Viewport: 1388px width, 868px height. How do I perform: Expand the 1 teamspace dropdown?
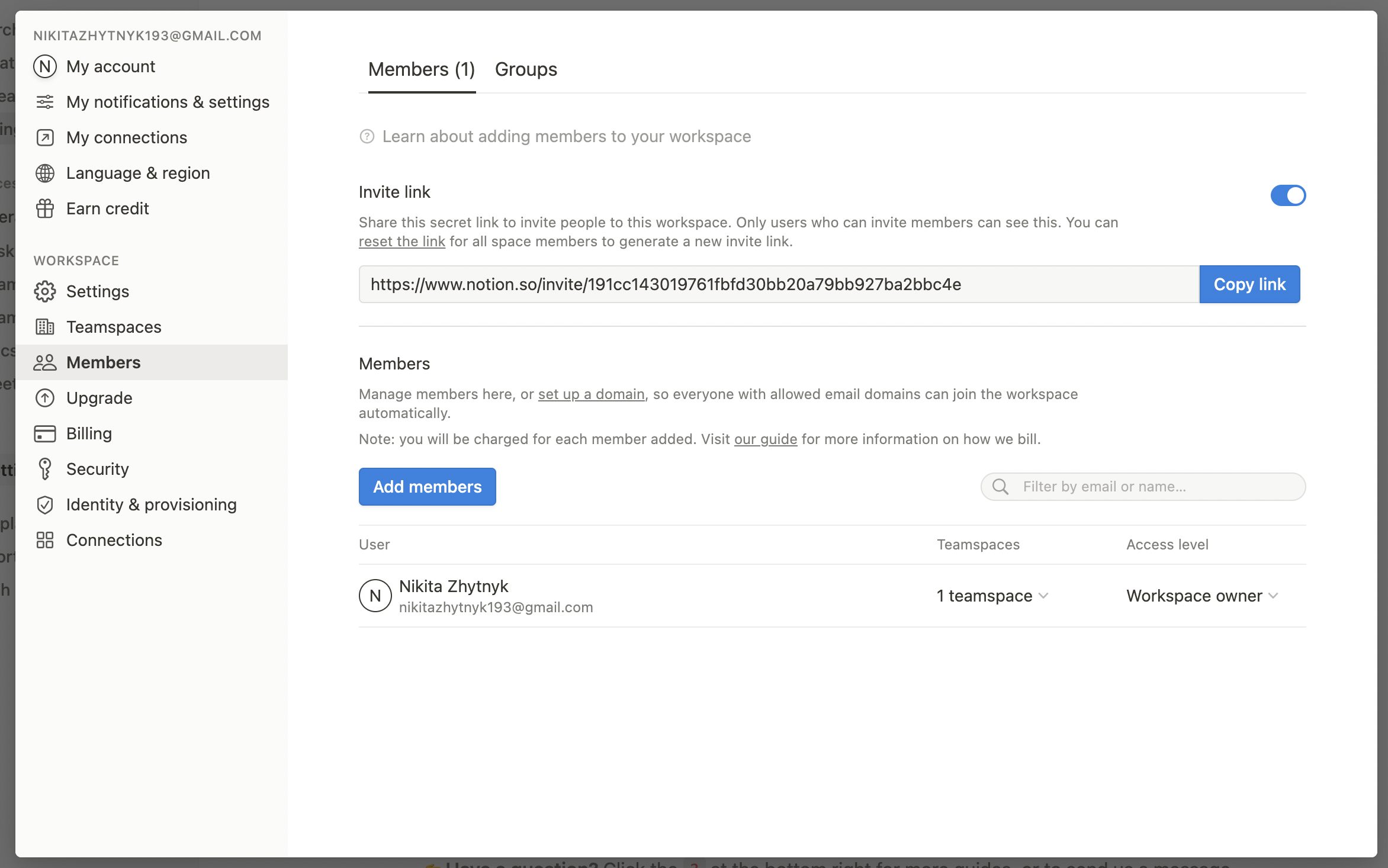click(x=992, y=596)
